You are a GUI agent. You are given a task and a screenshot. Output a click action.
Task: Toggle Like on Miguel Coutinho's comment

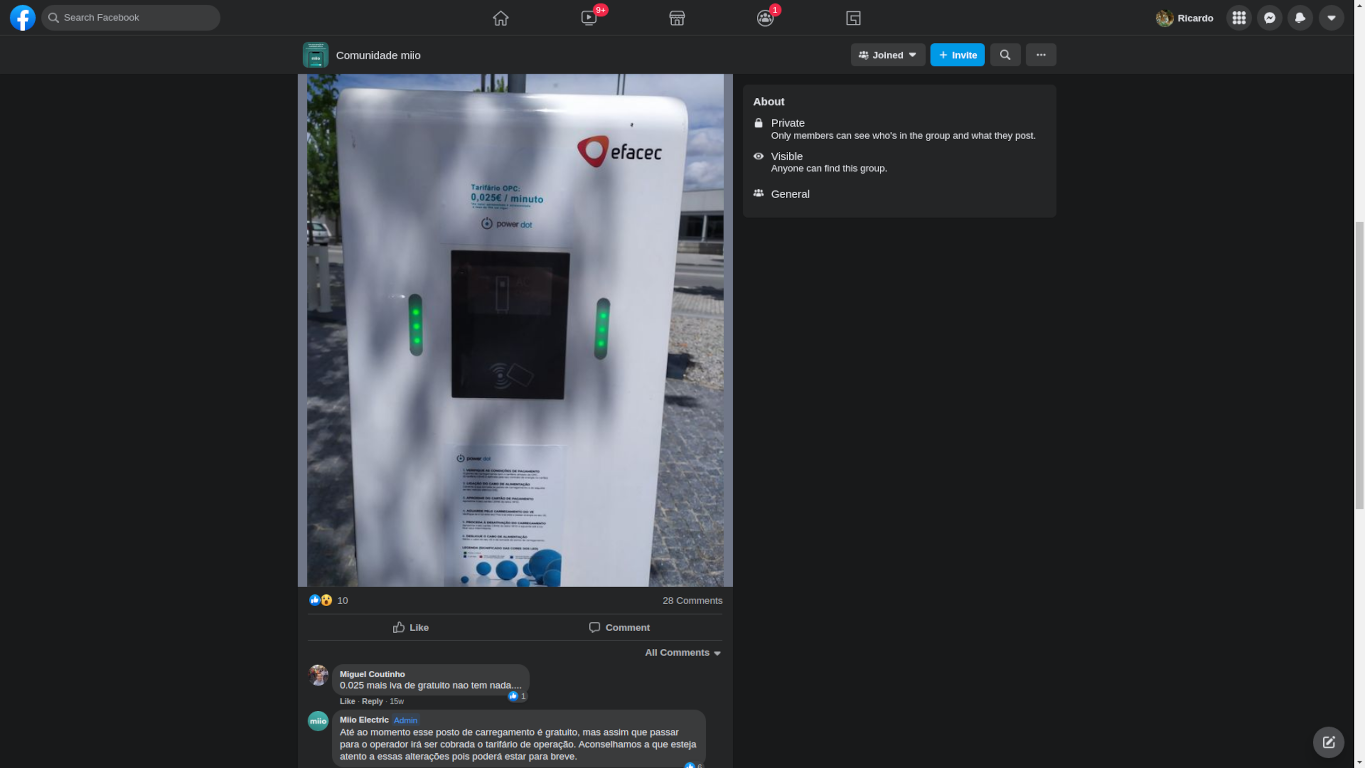tap(347, 701)
